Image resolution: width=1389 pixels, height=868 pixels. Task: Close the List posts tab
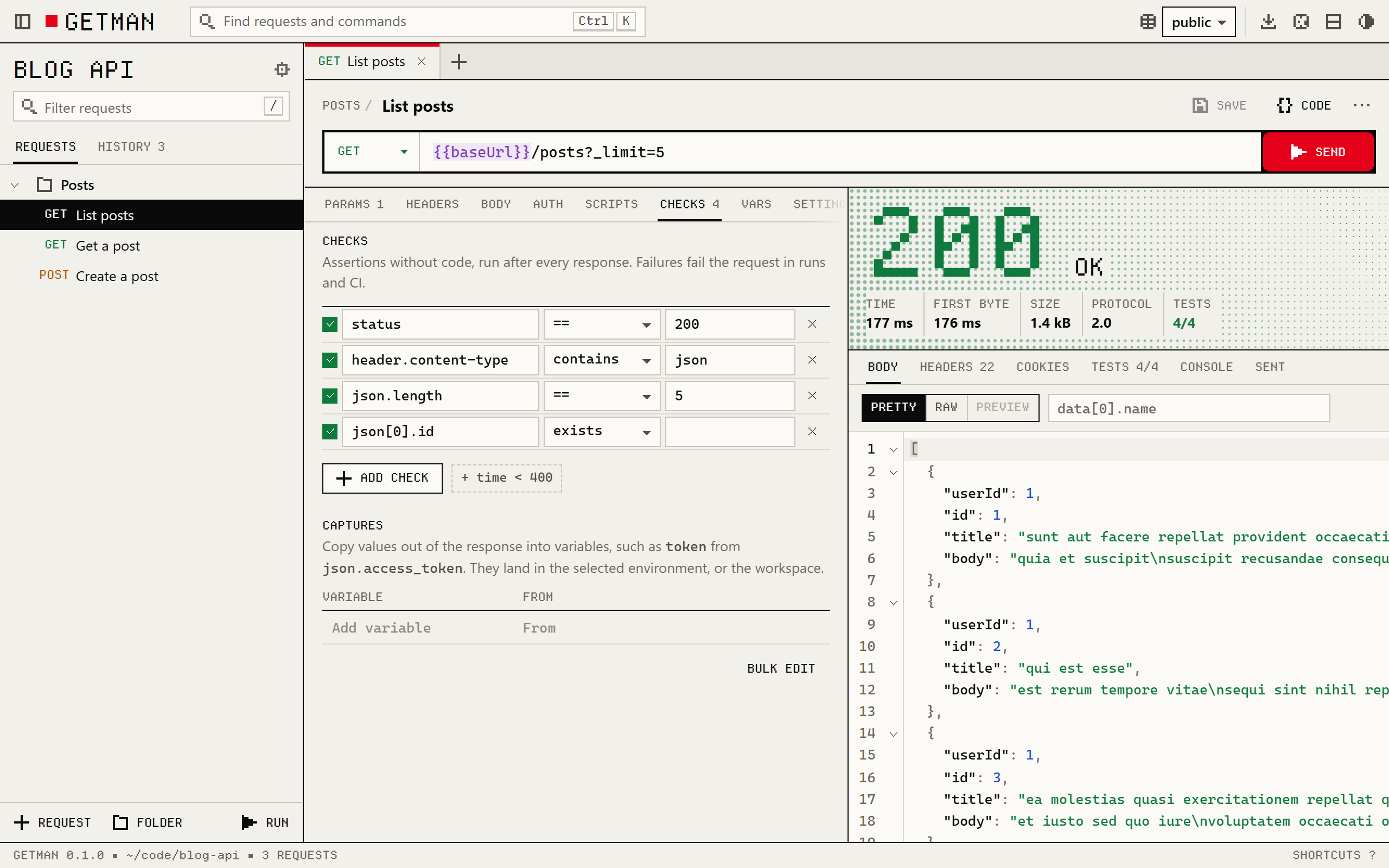[x=421, y=61]
